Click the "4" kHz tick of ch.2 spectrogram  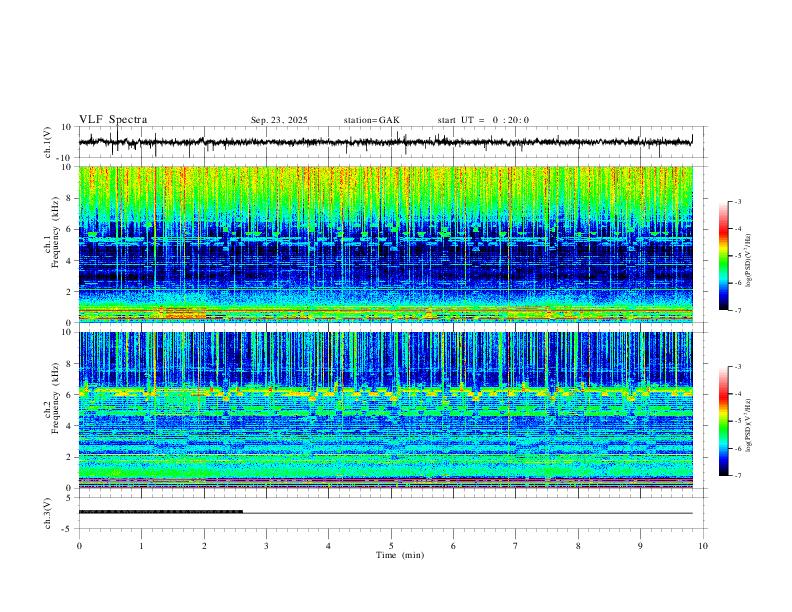[70, 426]
